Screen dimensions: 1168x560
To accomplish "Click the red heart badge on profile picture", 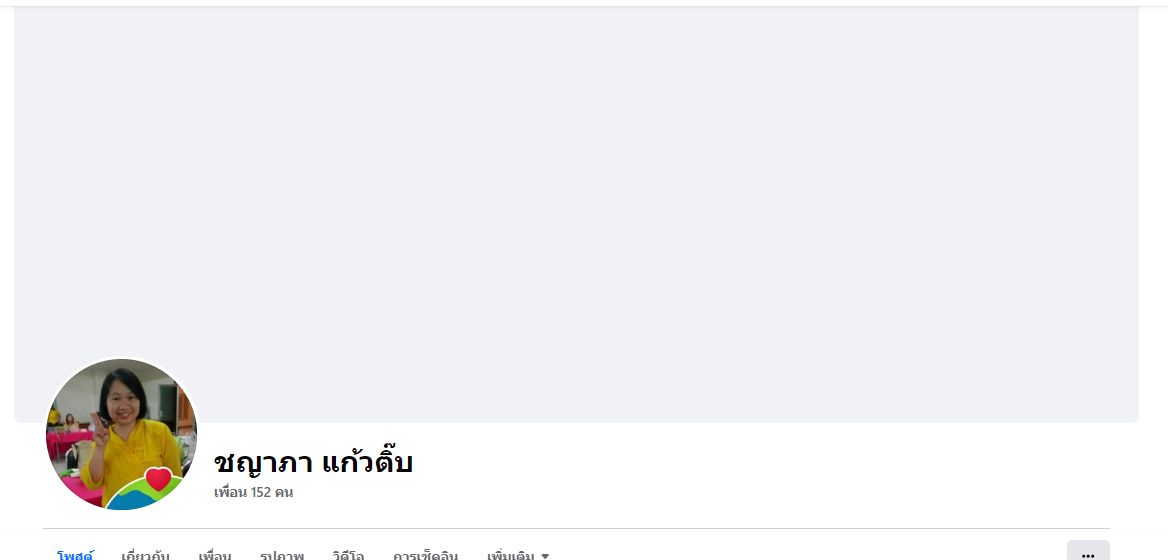I will coord(158,480).
